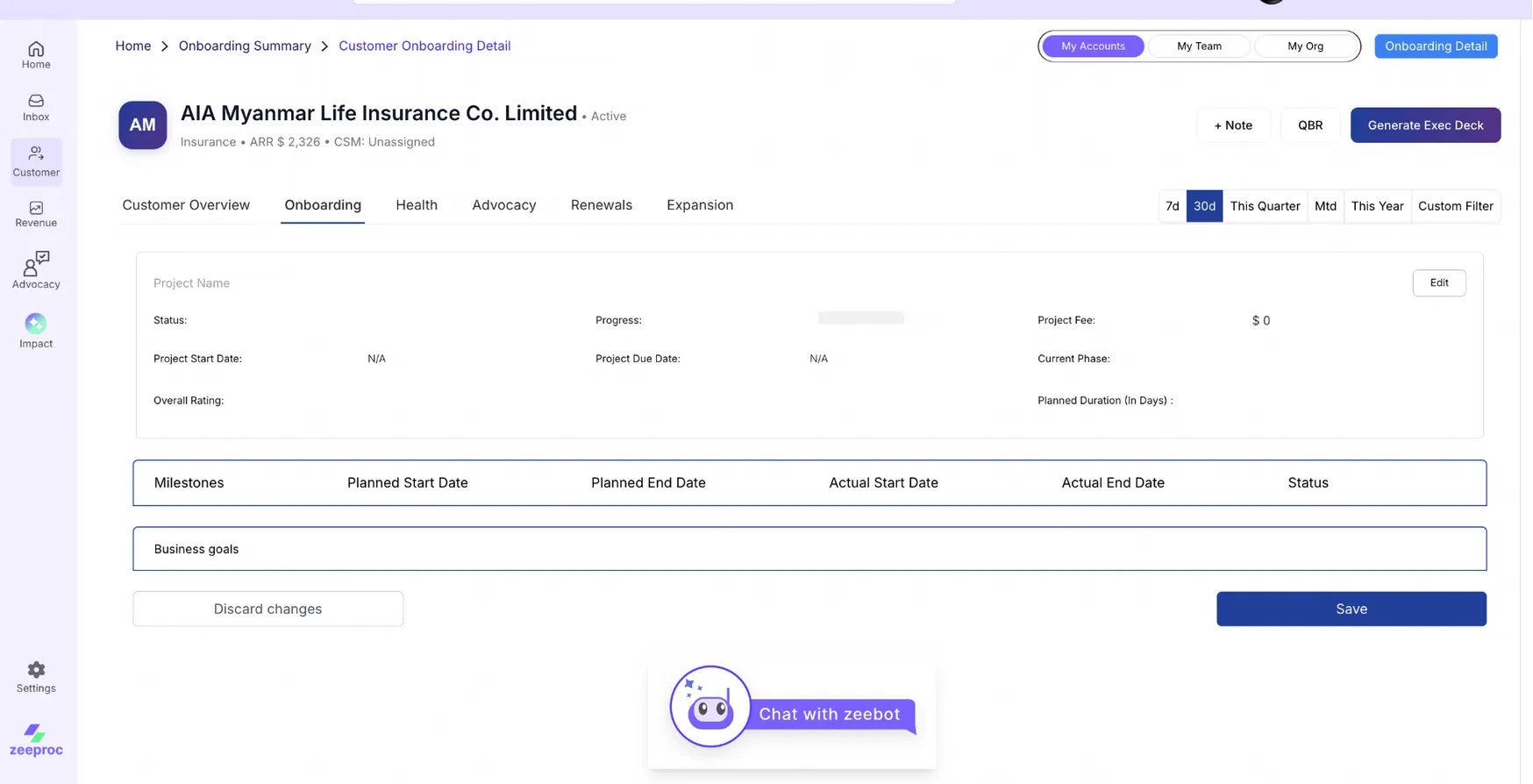Click the project Progress bar

click(860, 318)
